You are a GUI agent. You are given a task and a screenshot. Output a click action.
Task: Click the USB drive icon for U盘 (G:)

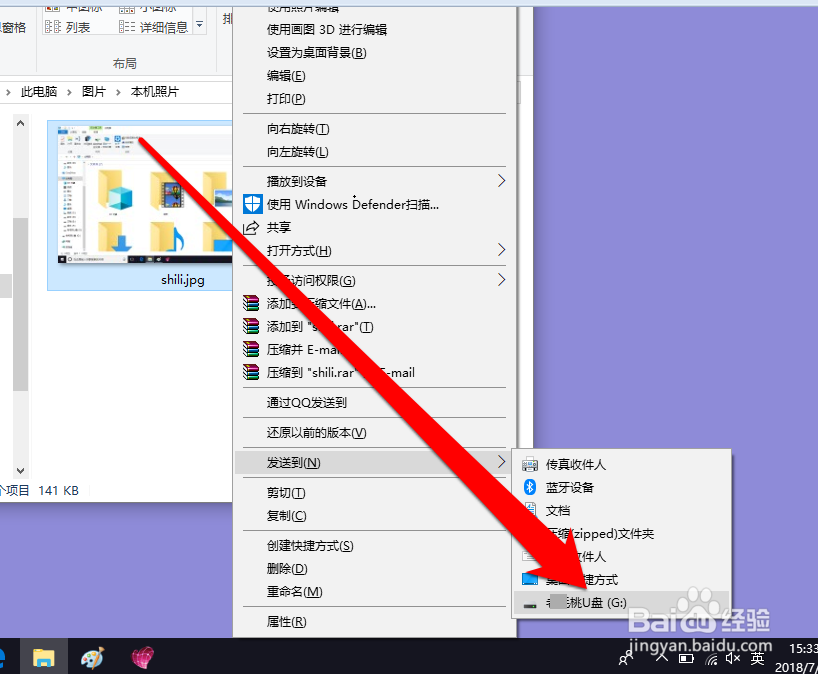[529, 602]
